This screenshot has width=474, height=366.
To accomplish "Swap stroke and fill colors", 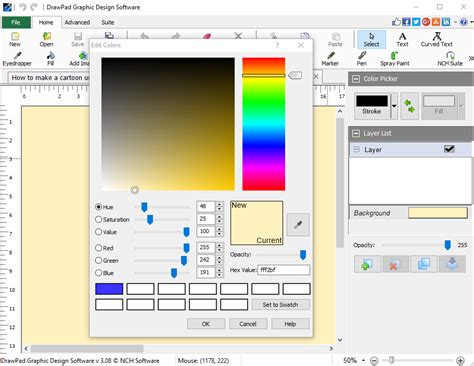I will tap(409, 106).
